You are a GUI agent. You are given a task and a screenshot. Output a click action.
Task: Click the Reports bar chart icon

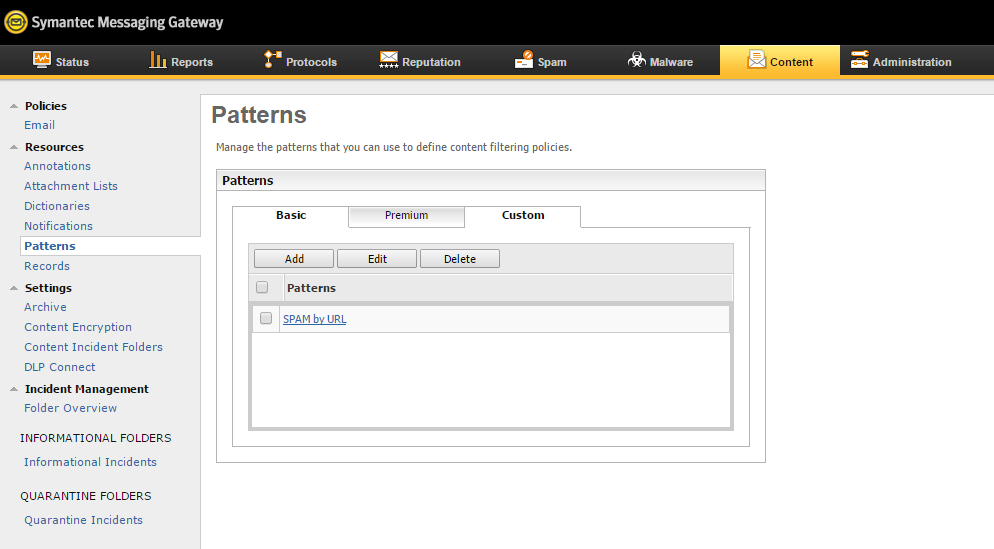[158, 60]
